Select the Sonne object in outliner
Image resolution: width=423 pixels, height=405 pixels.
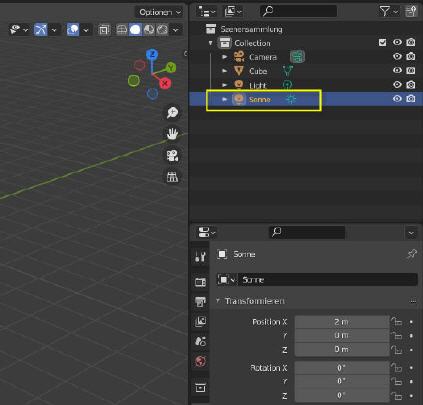(260, 99)
